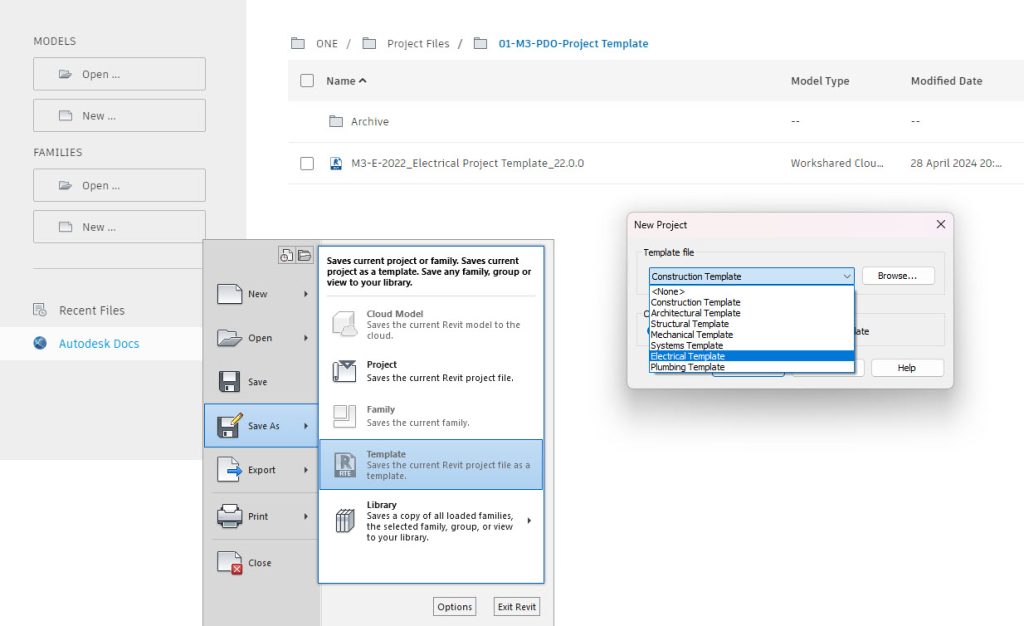Choose Construction Template in the dropdown list
The height and width of the screenshot is (626, 1024).
coord(752,302)
